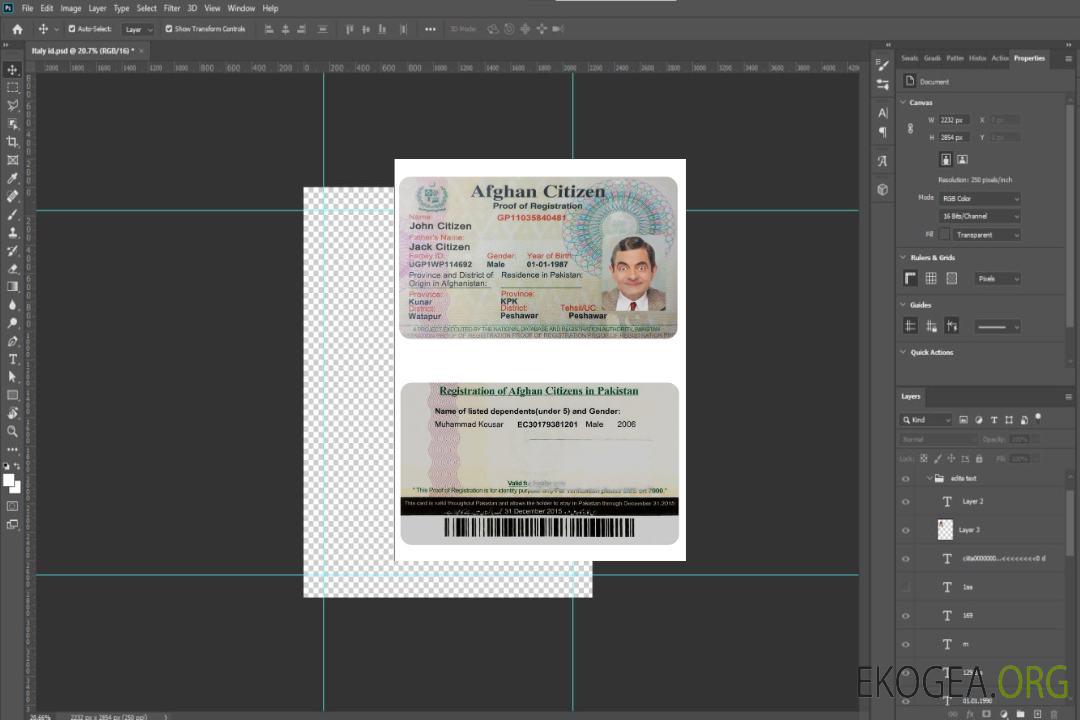Select the Zoom tool
The width and height of the screenshot is (1080, 720).
tap(12, 431)
